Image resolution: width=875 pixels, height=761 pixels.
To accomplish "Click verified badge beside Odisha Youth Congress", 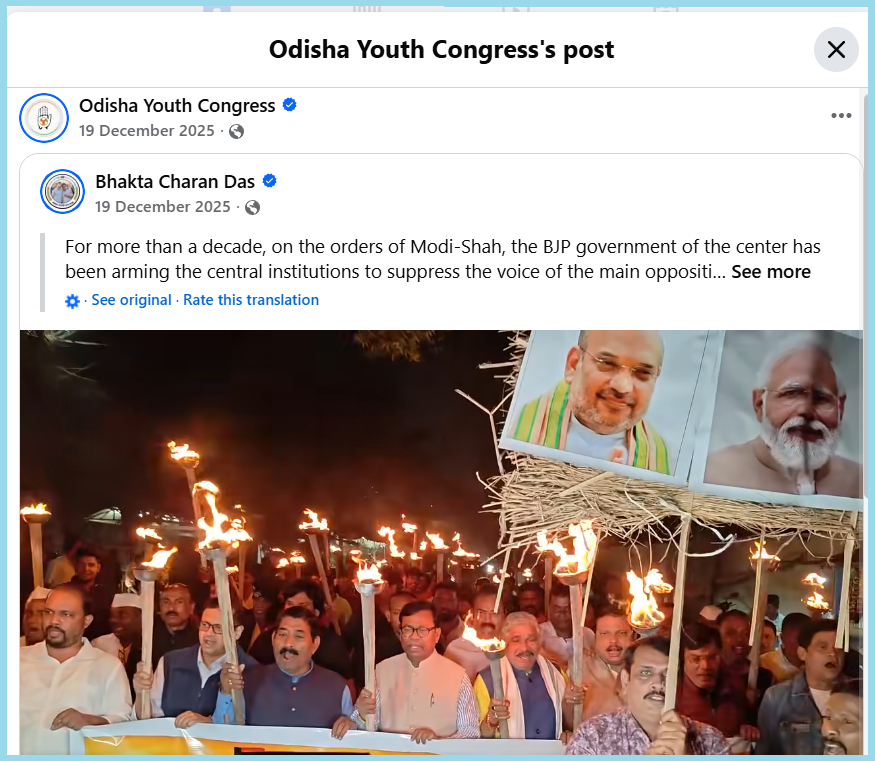I will pyautogui.click(x=290, y=105).
